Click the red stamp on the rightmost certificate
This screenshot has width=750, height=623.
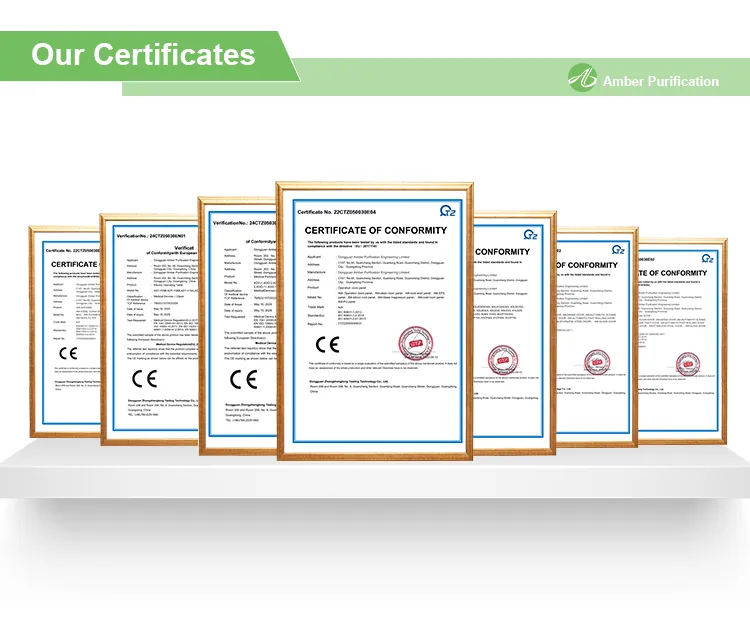(x=688, y=364)
